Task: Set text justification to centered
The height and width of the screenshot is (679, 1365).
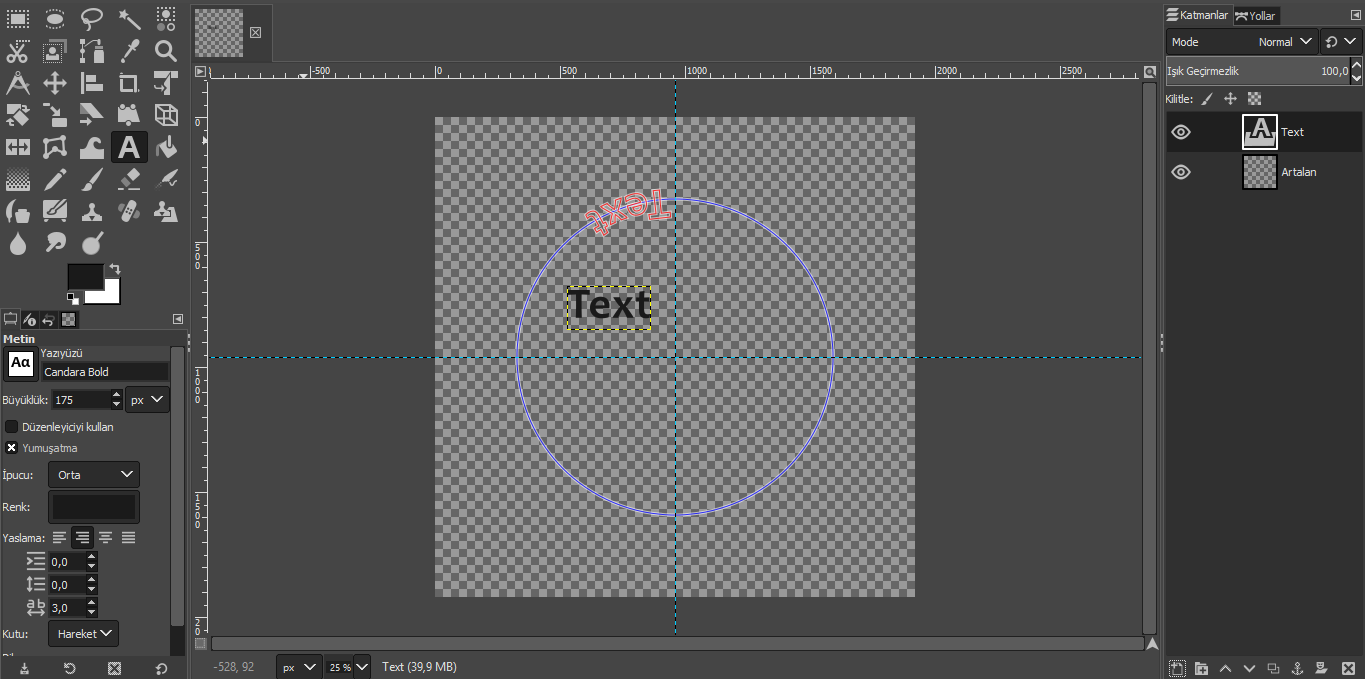Action: coord(105,538)
